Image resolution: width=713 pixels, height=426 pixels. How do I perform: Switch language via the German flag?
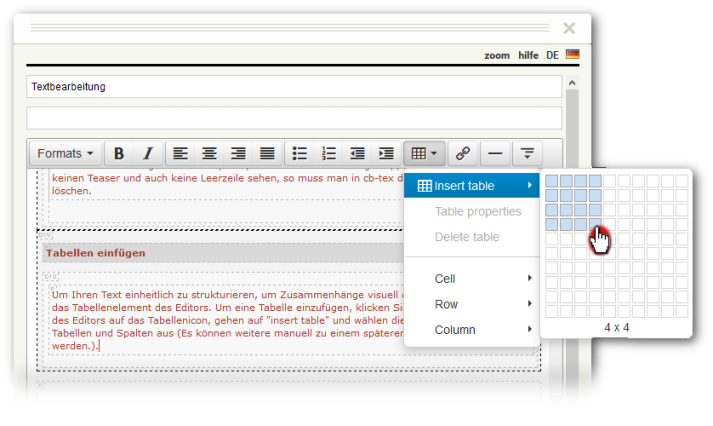572,55
